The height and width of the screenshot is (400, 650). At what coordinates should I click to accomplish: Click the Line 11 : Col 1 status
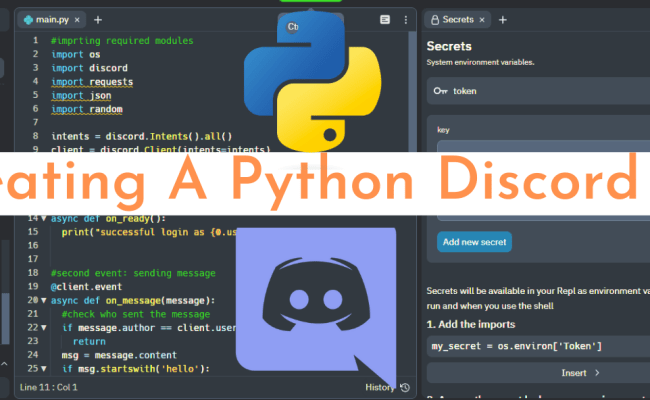pyautogui.click(x=49, y=387)
